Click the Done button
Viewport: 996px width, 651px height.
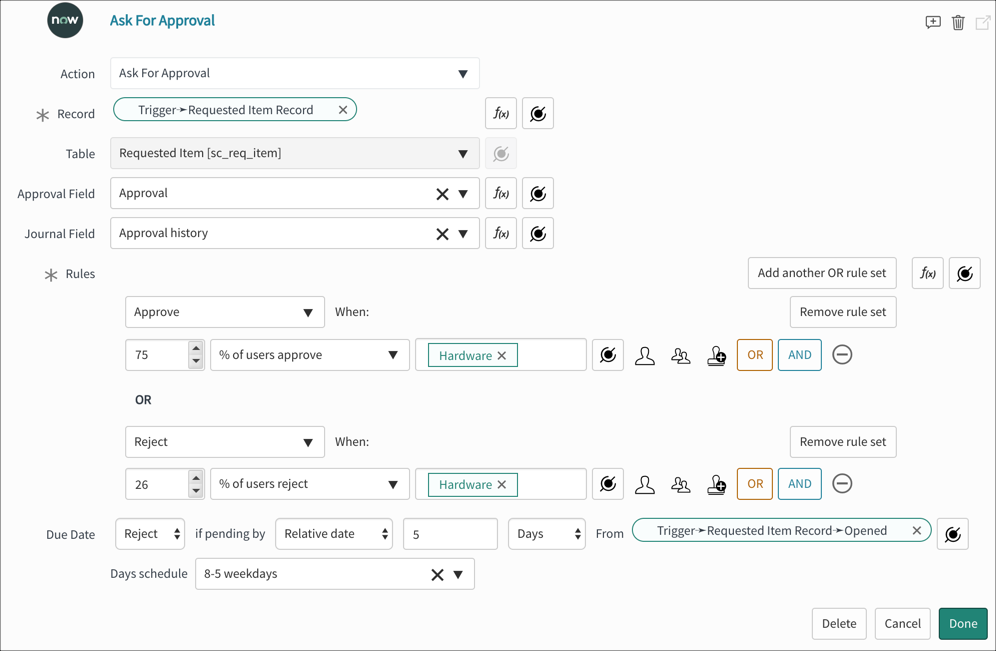[x=962, y=623]
